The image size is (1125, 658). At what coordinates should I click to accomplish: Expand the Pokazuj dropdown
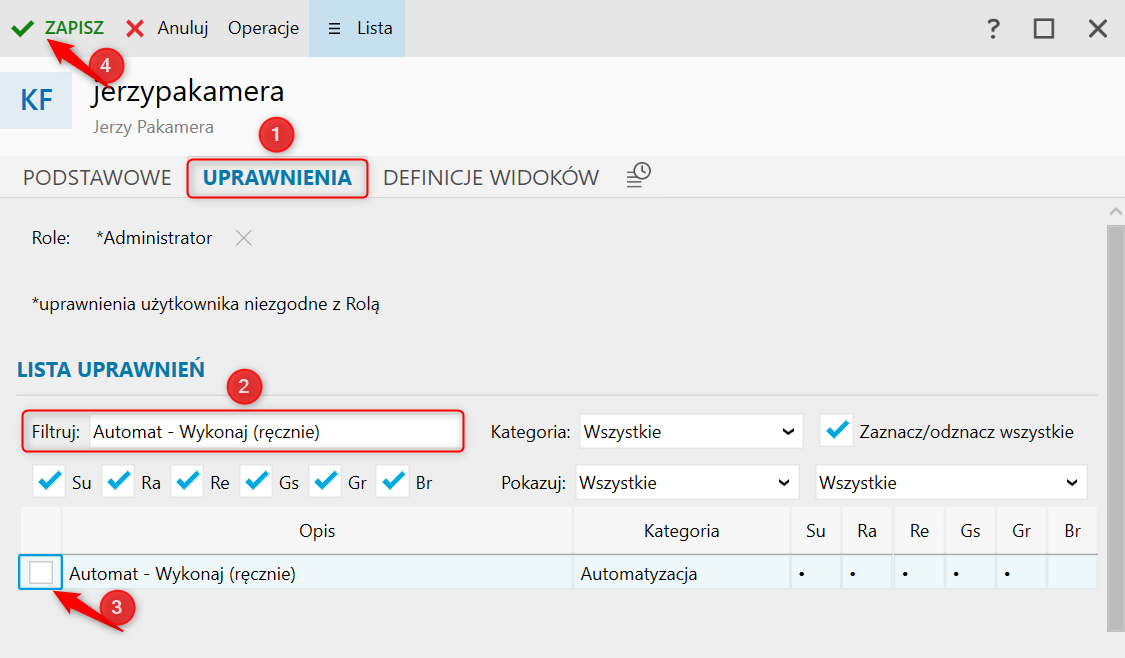[x=687, y=483]
